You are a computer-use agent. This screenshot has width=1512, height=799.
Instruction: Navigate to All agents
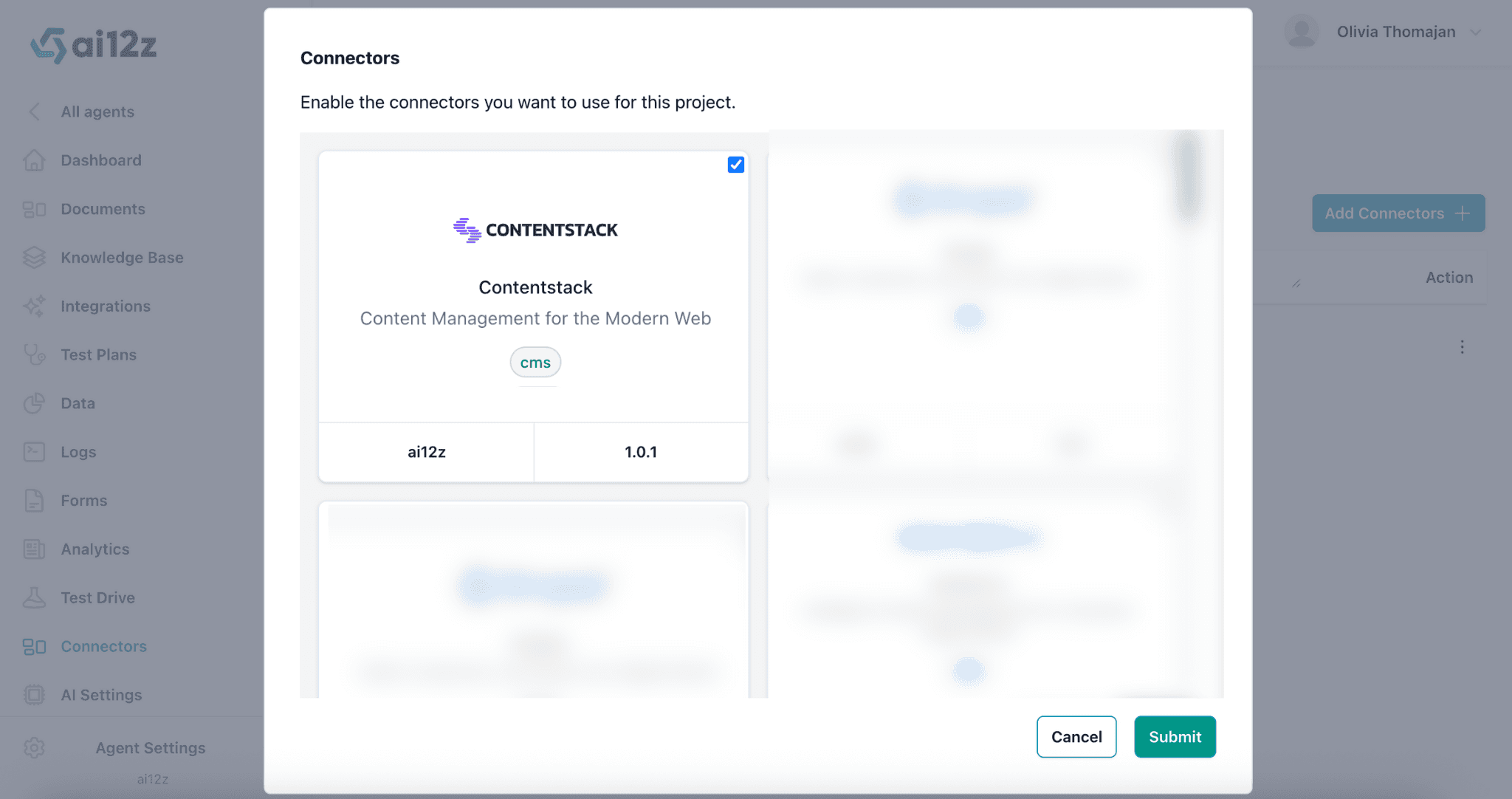(97, 112)
